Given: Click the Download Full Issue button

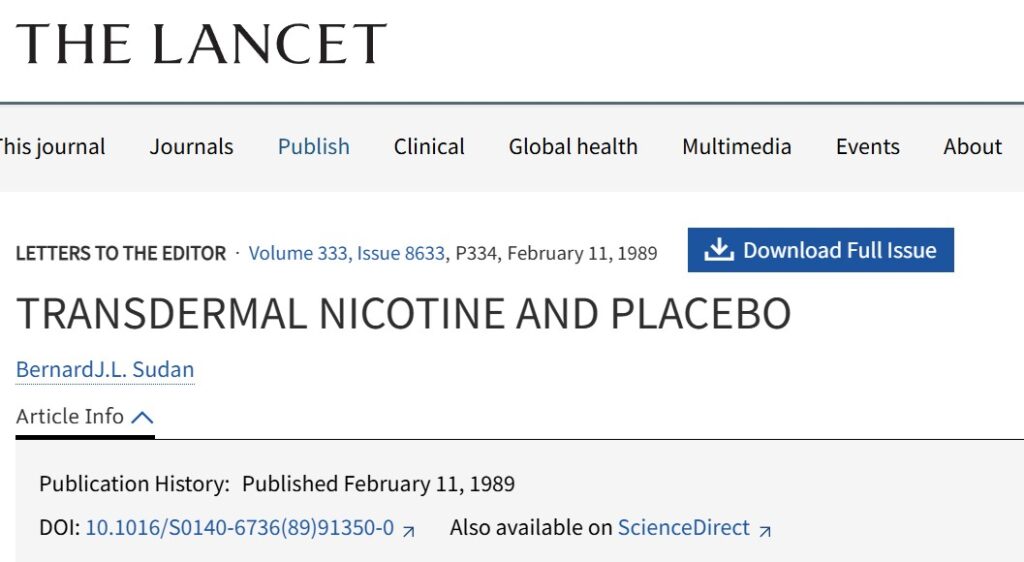Looking at the screenshot, I should pyautogui.click(x=820, y=250).
